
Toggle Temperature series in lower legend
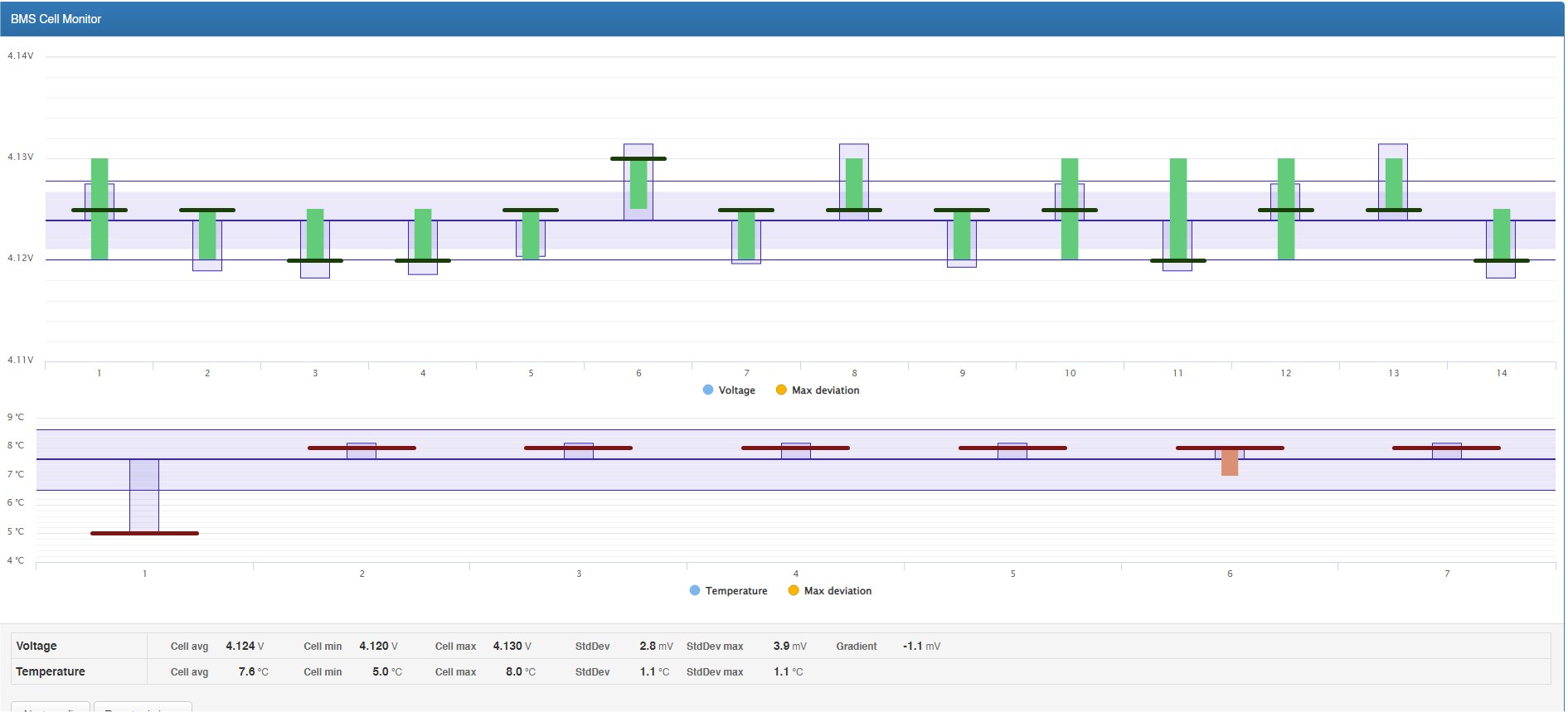tap(735, 591)
